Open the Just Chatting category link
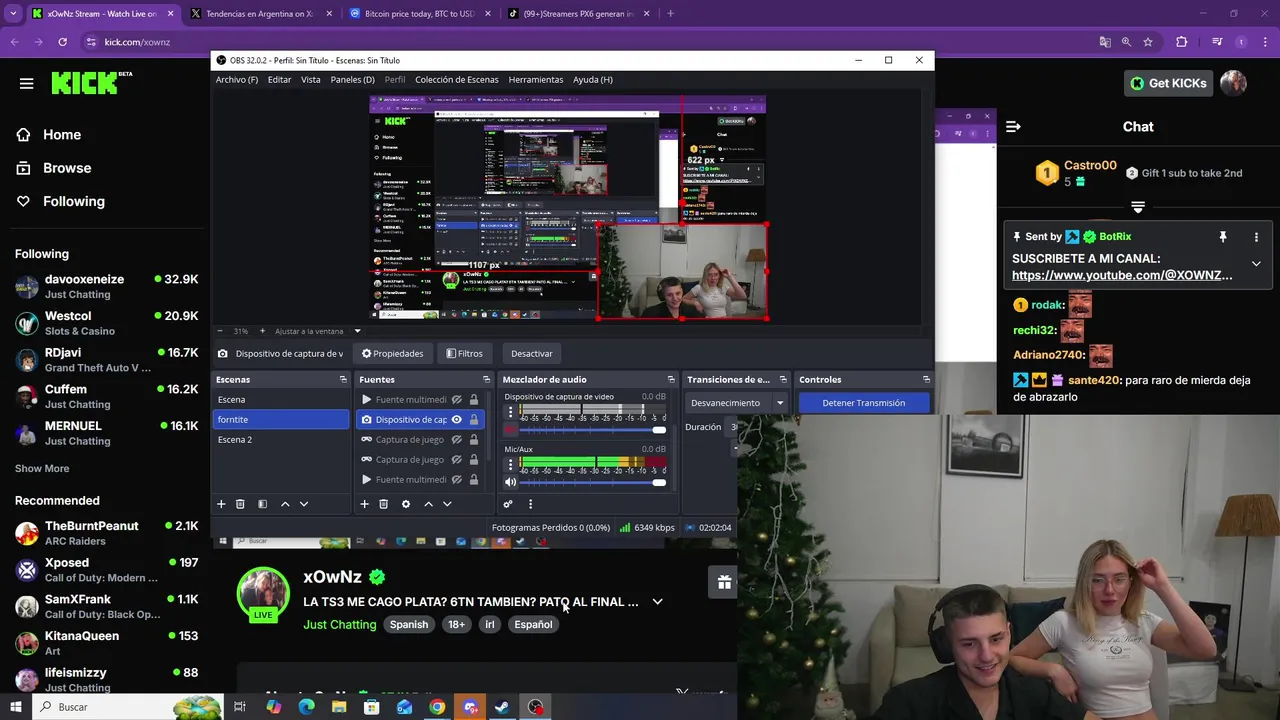This screenshot has width=1280, height=720. (340, 624)
